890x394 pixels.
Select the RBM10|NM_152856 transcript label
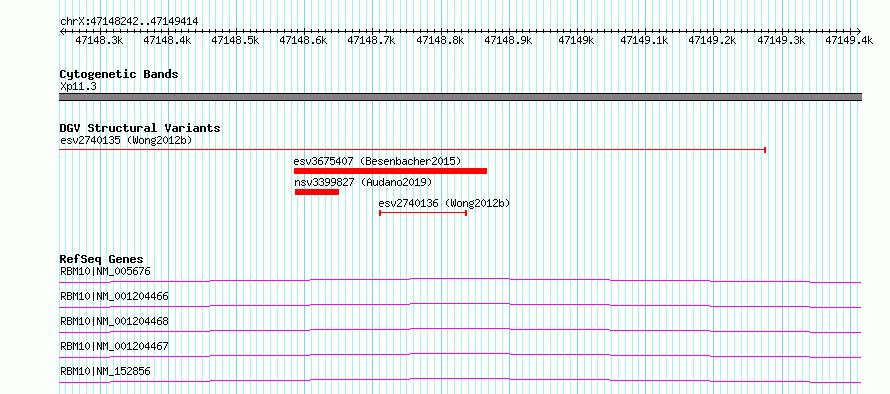pos(105,371)
